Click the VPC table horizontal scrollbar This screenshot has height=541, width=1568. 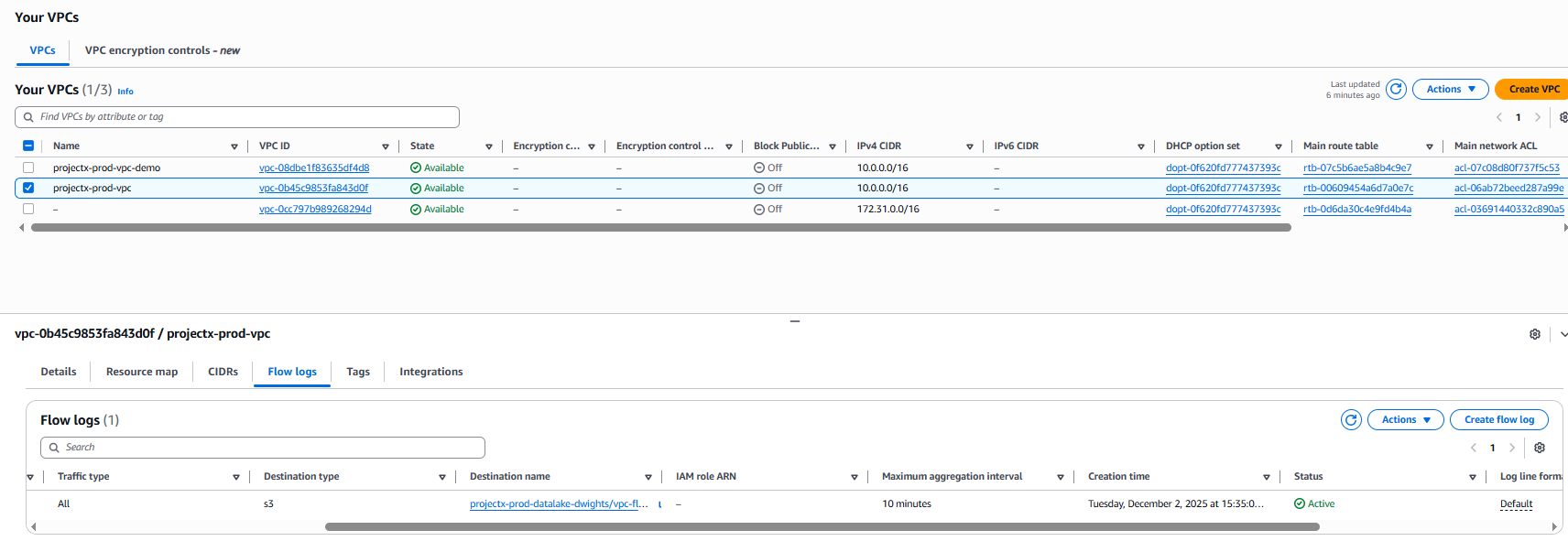(x=661, y=227)
